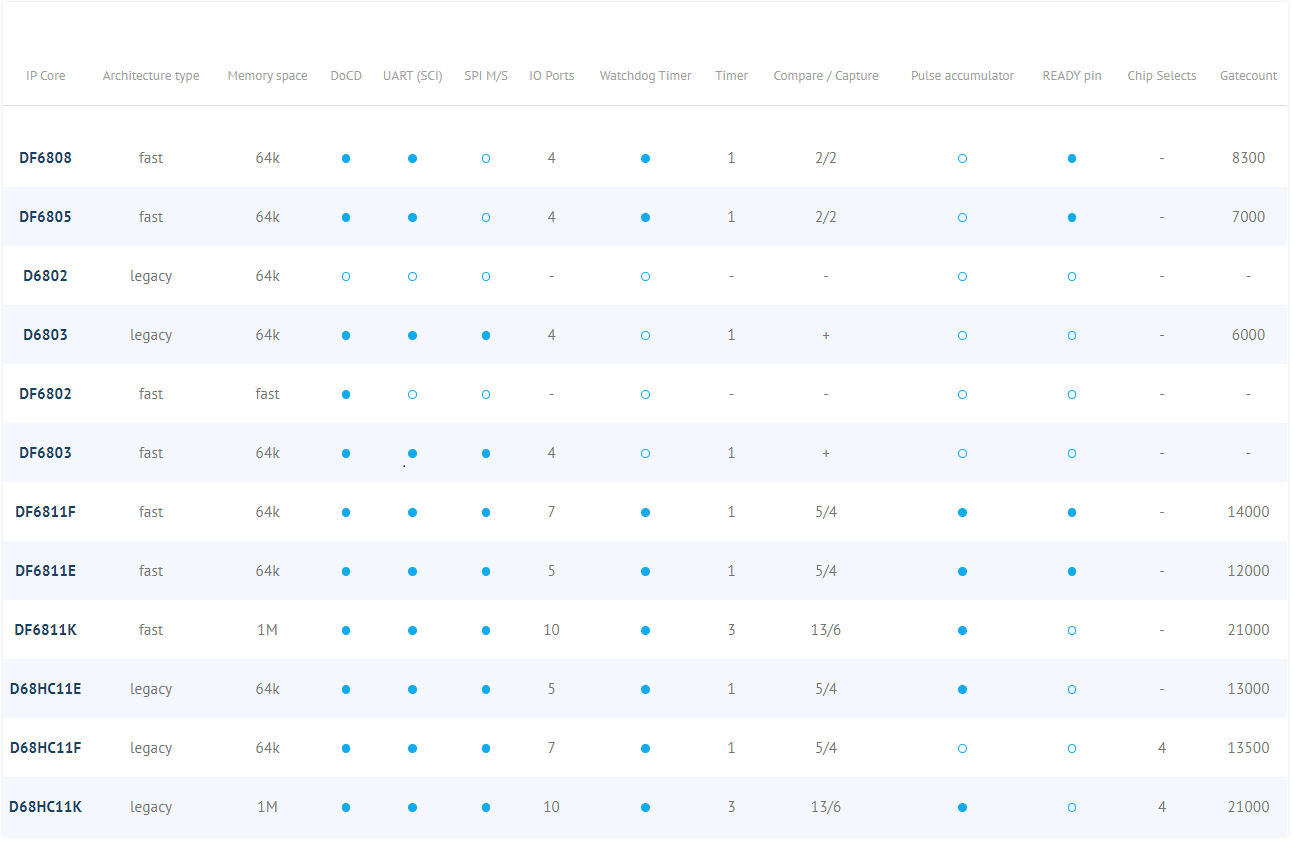Click the DF6808 IP core name

click(x=45, y=158)
